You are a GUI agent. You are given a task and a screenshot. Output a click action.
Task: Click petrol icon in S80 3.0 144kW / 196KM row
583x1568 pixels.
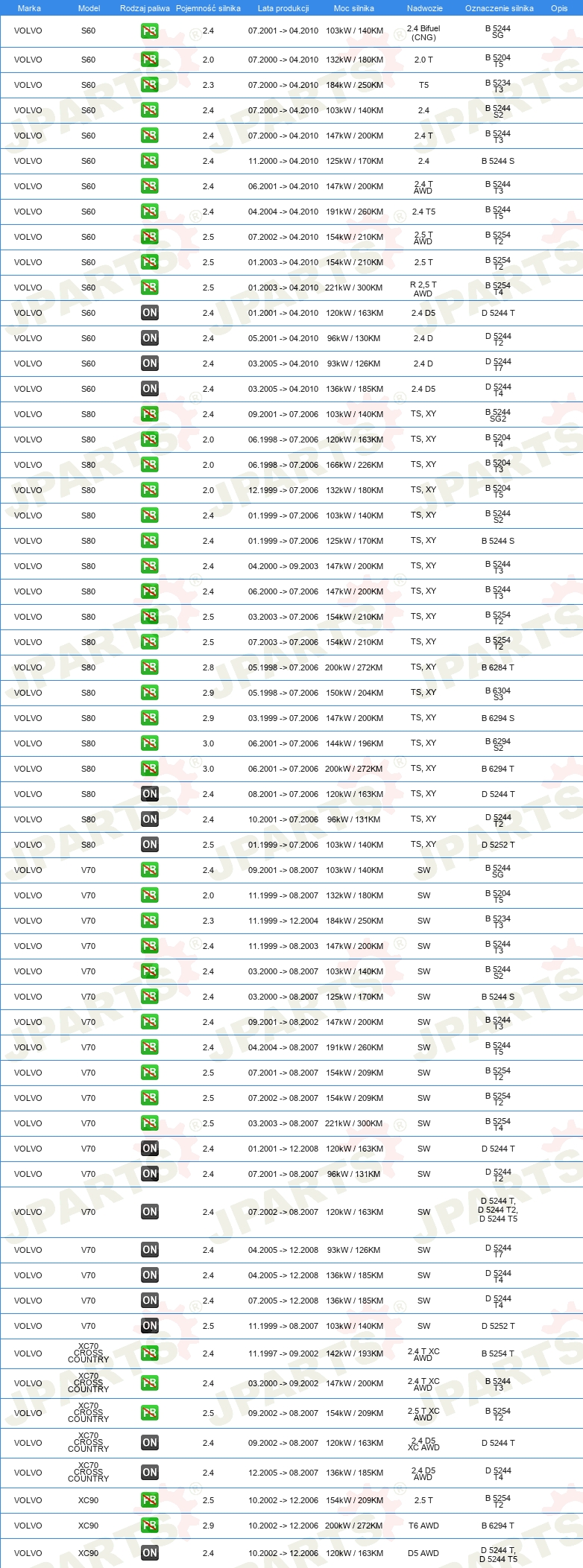tap(150, 743)
